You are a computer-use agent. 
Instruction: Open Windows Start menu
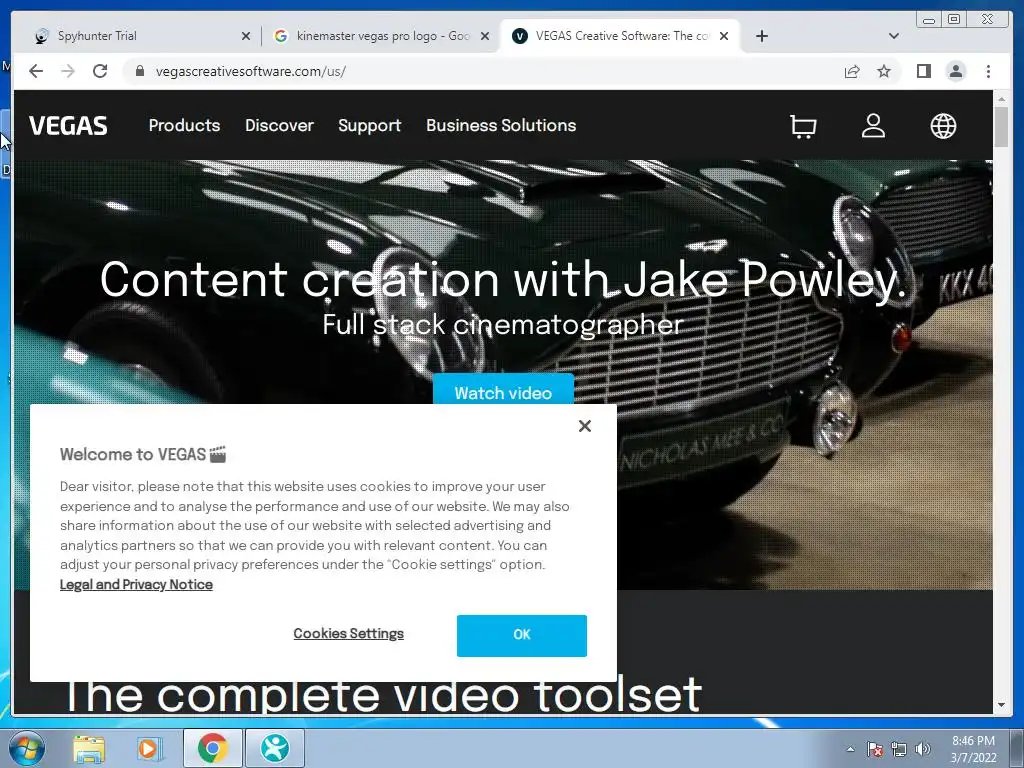tap(26, 748)
